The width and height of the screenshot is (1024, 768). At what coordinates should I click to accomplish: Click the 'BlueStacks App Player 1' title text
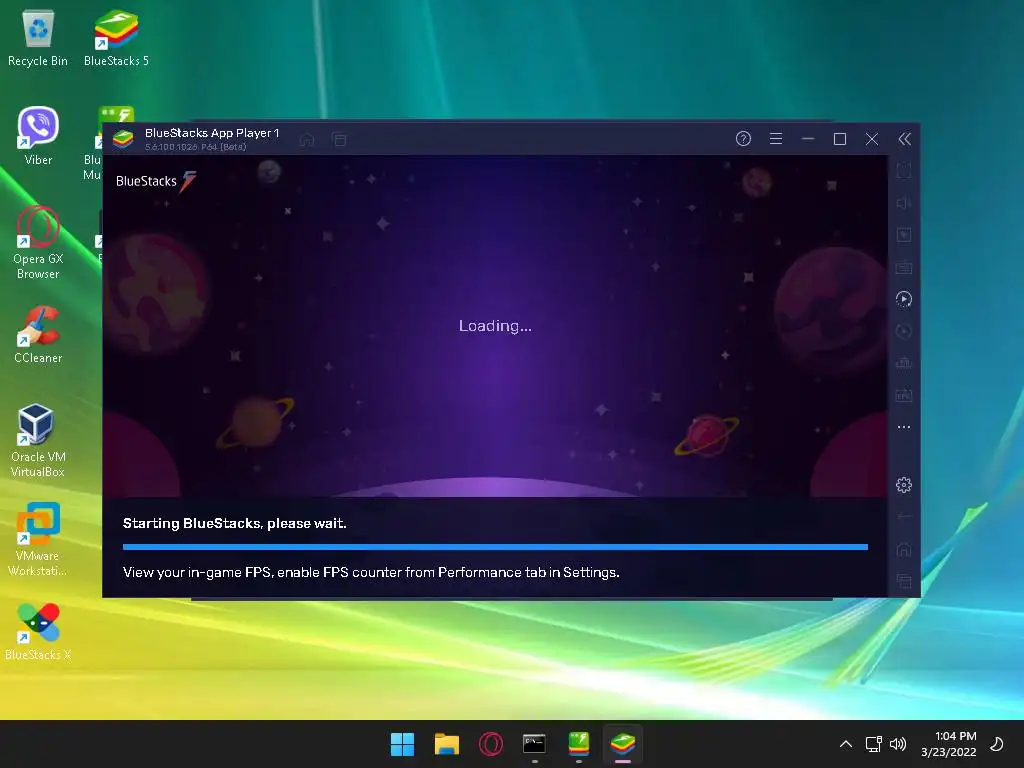(x=212, y=133)
